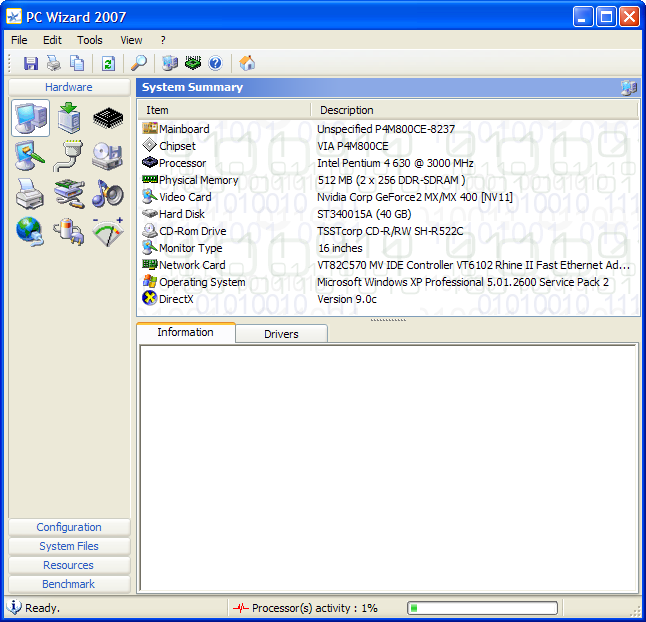Image resolution: width=646 pixels, height=622 pixels.
Task: Select the Network globe icon
Action: 30,231
